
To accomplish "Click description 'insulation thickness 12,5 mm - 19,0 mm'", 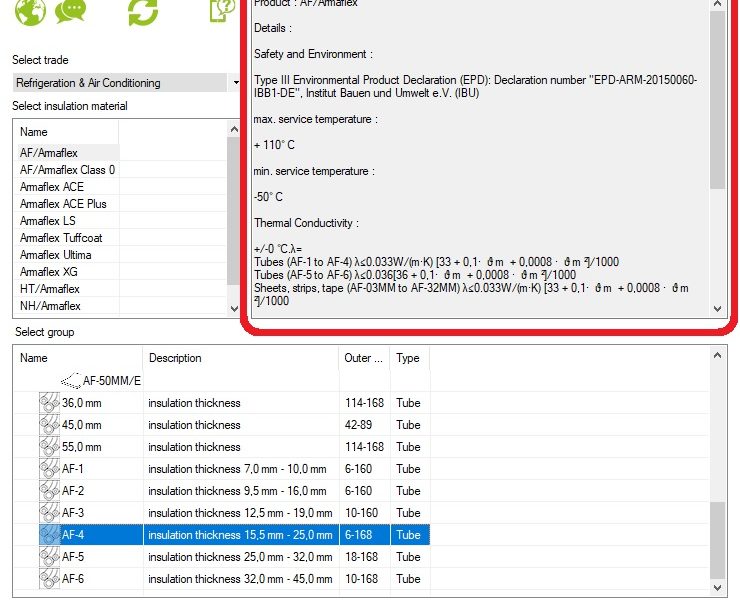I will click(240, 513).
